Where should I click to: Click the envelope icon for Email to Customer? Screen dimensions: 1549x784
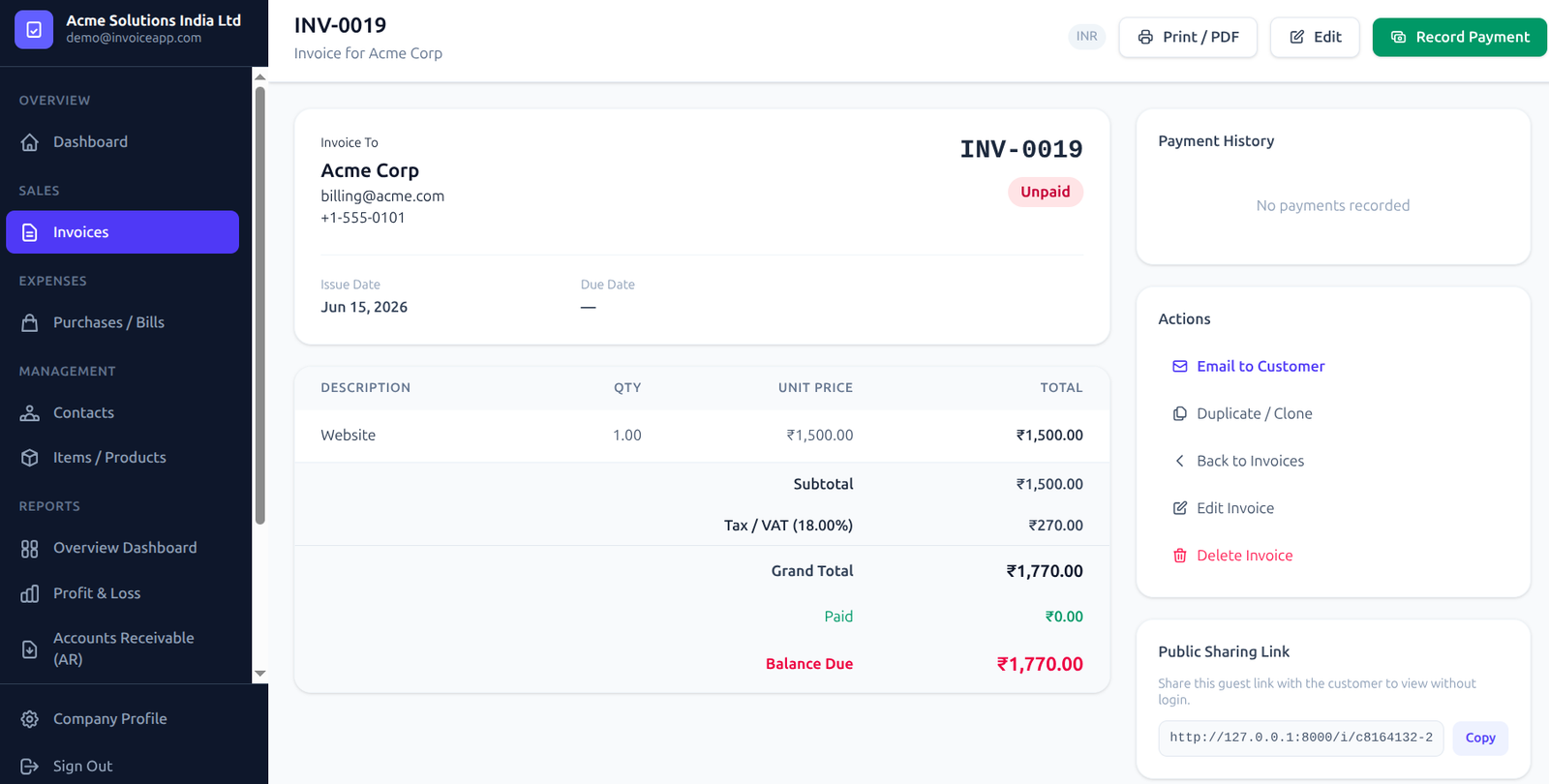(1180, 367)
